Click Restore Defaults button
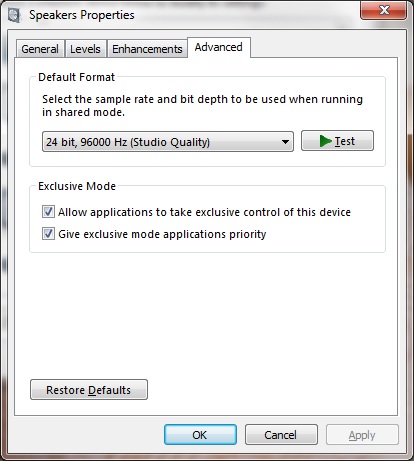This screenshot has width=414, height=461. tap(89, 390)
